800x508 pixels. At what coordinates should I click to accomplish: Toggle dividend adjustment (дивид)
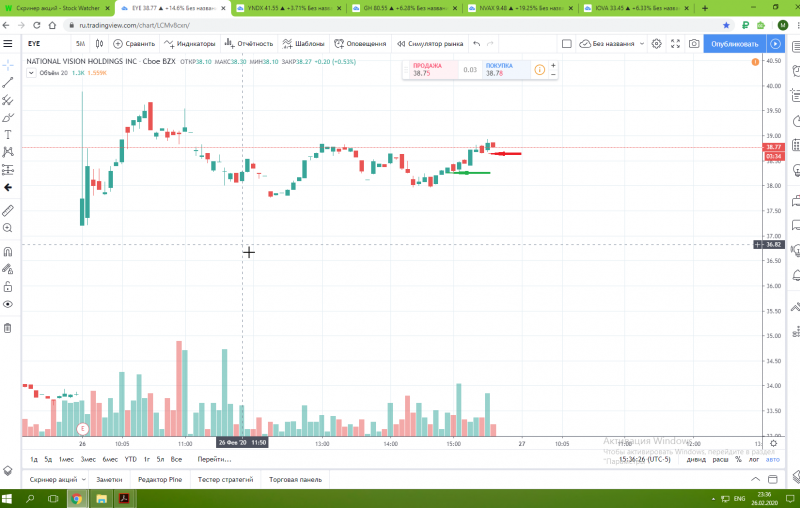[x=696, y=459]
